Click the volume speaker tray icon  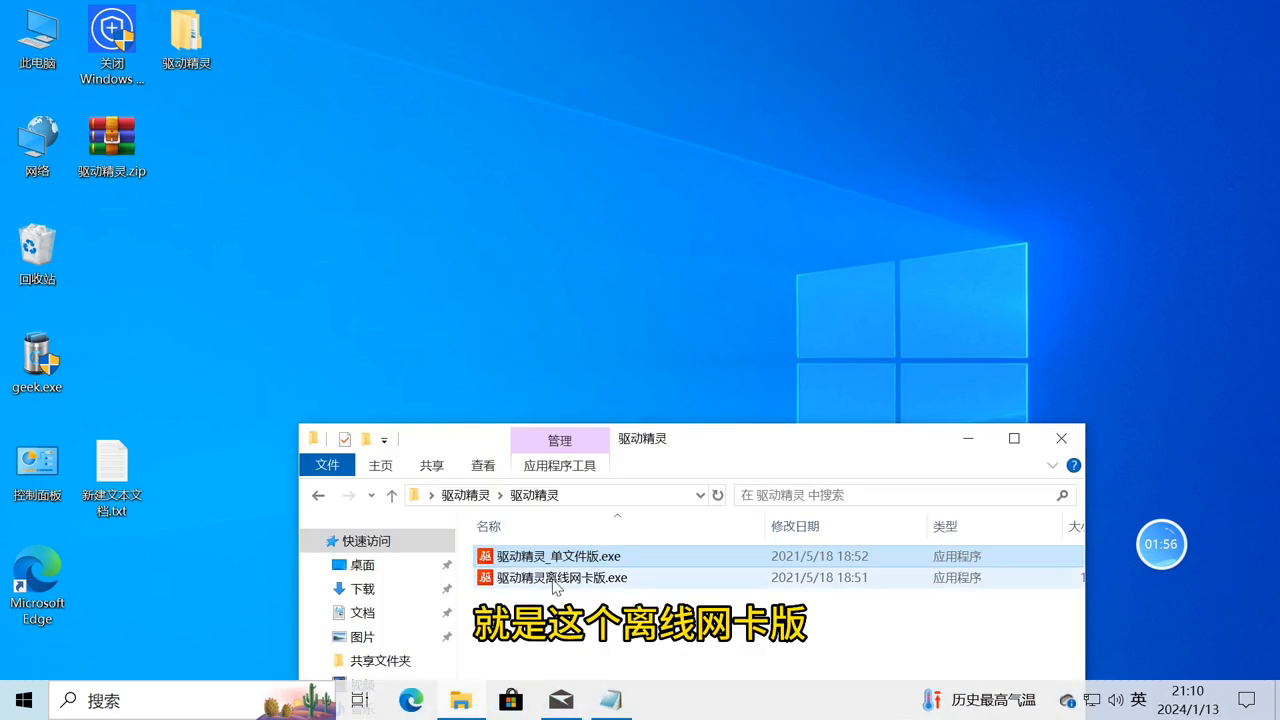[1115, 700]
